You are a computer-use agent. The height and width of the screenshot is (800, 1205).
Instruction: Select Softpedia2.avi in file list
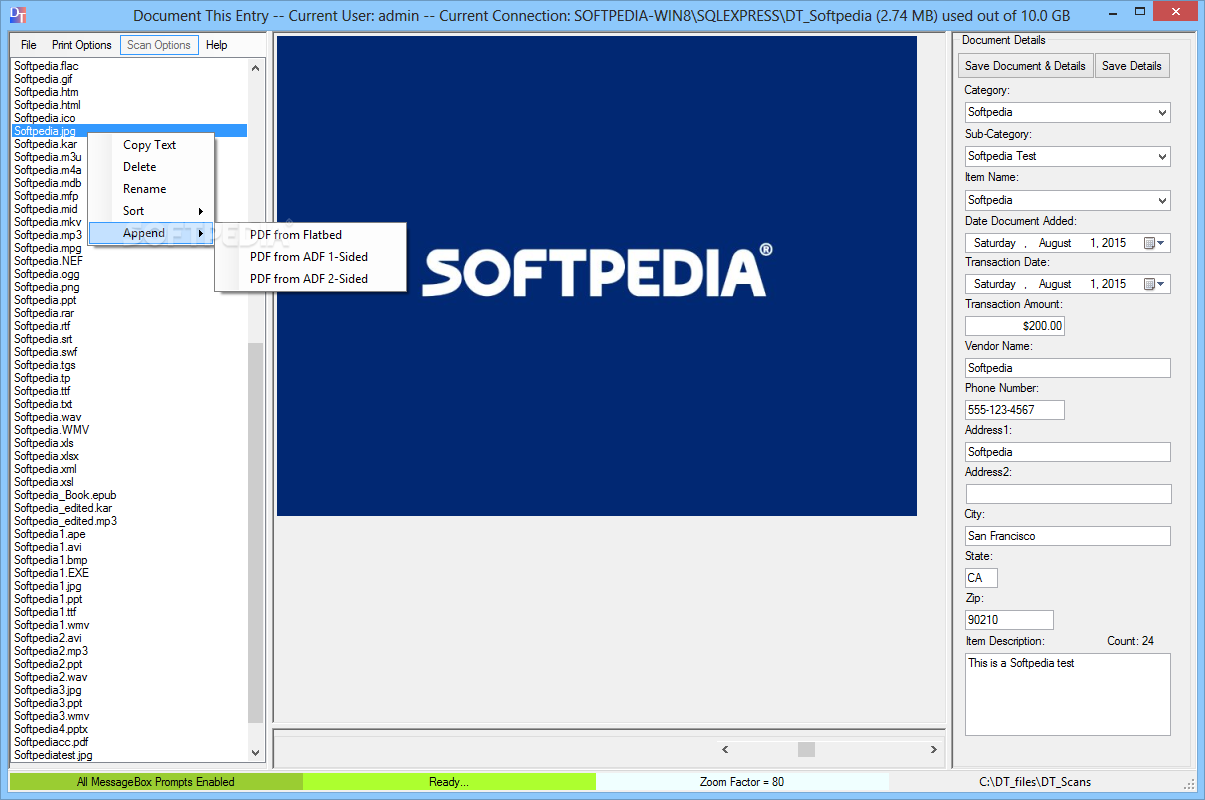(48, 638)
